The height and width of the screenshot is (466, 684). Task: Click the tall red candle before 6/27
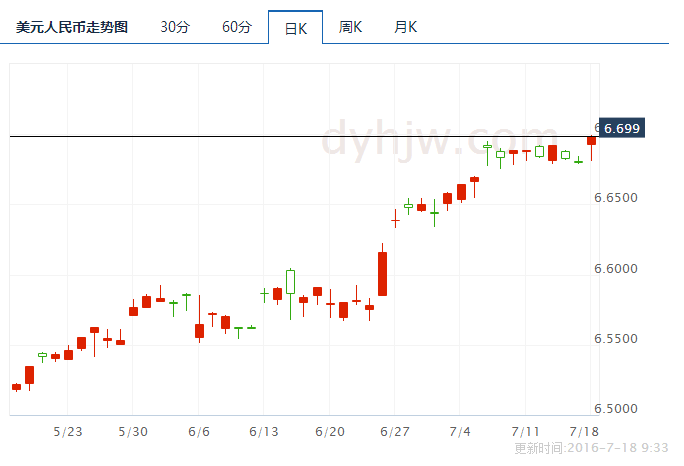point(383,274)
